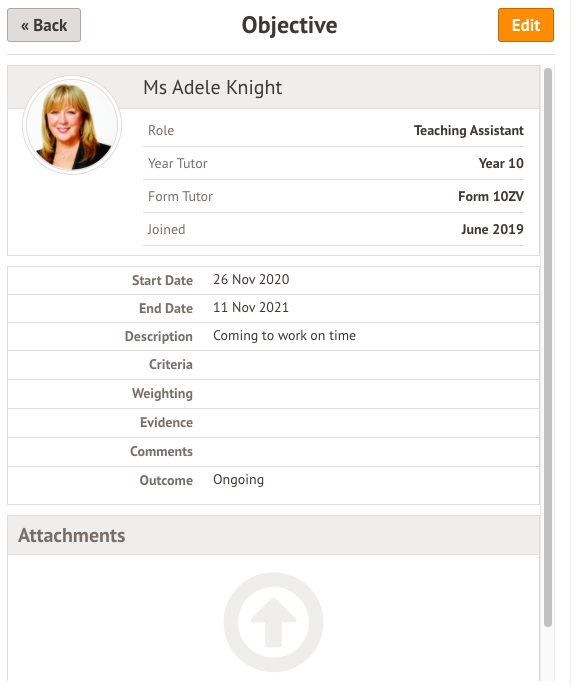
Task: Click the Outcome value Ongoing
Action: (238, 480)
